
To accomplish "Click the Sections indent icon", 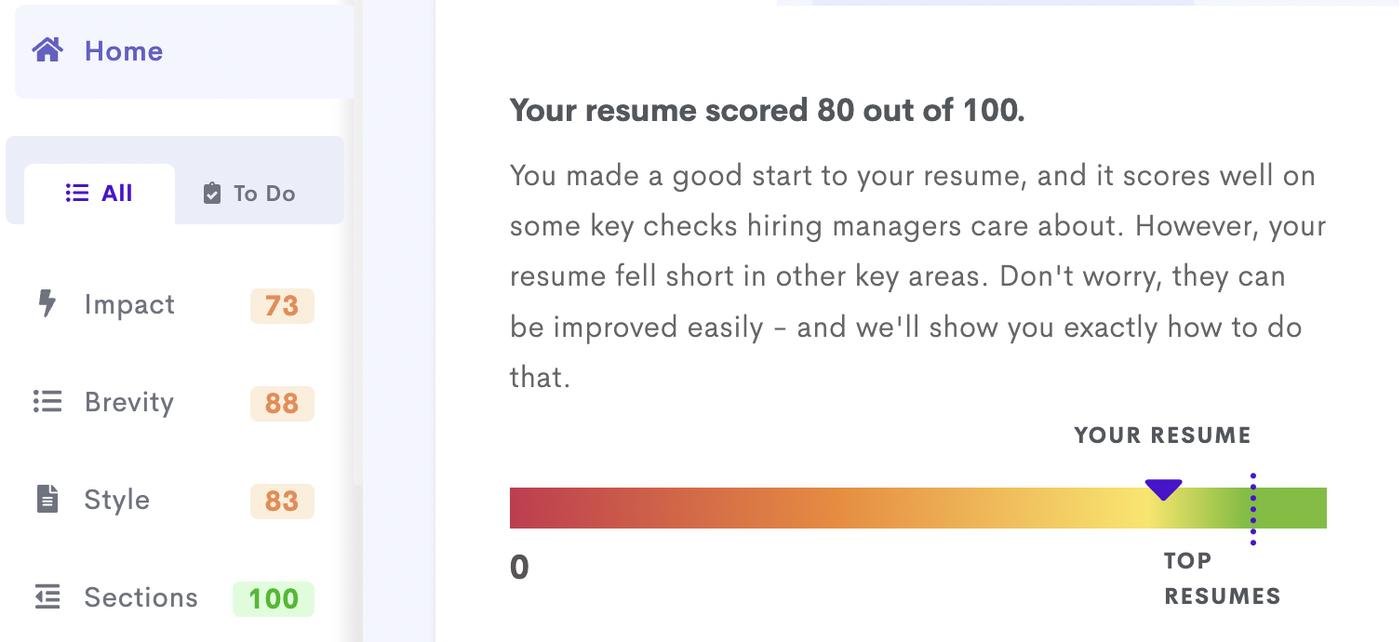I will 47,596.
